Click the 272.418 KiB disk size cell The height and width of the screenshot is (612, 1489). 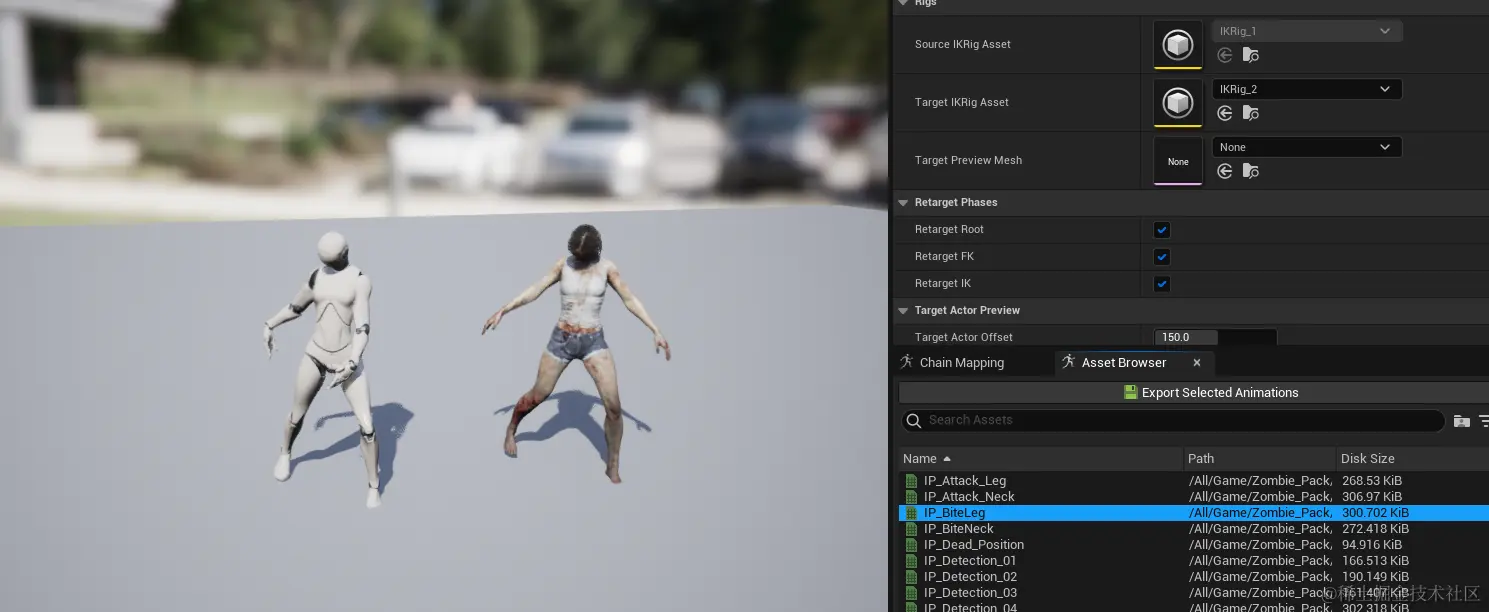(1375, 529)
